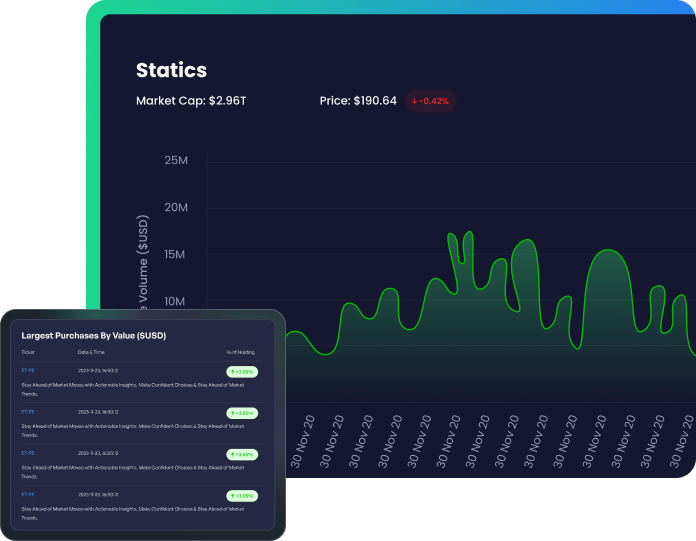Select the ET-PE ticker in the last row

pos(28,494)
